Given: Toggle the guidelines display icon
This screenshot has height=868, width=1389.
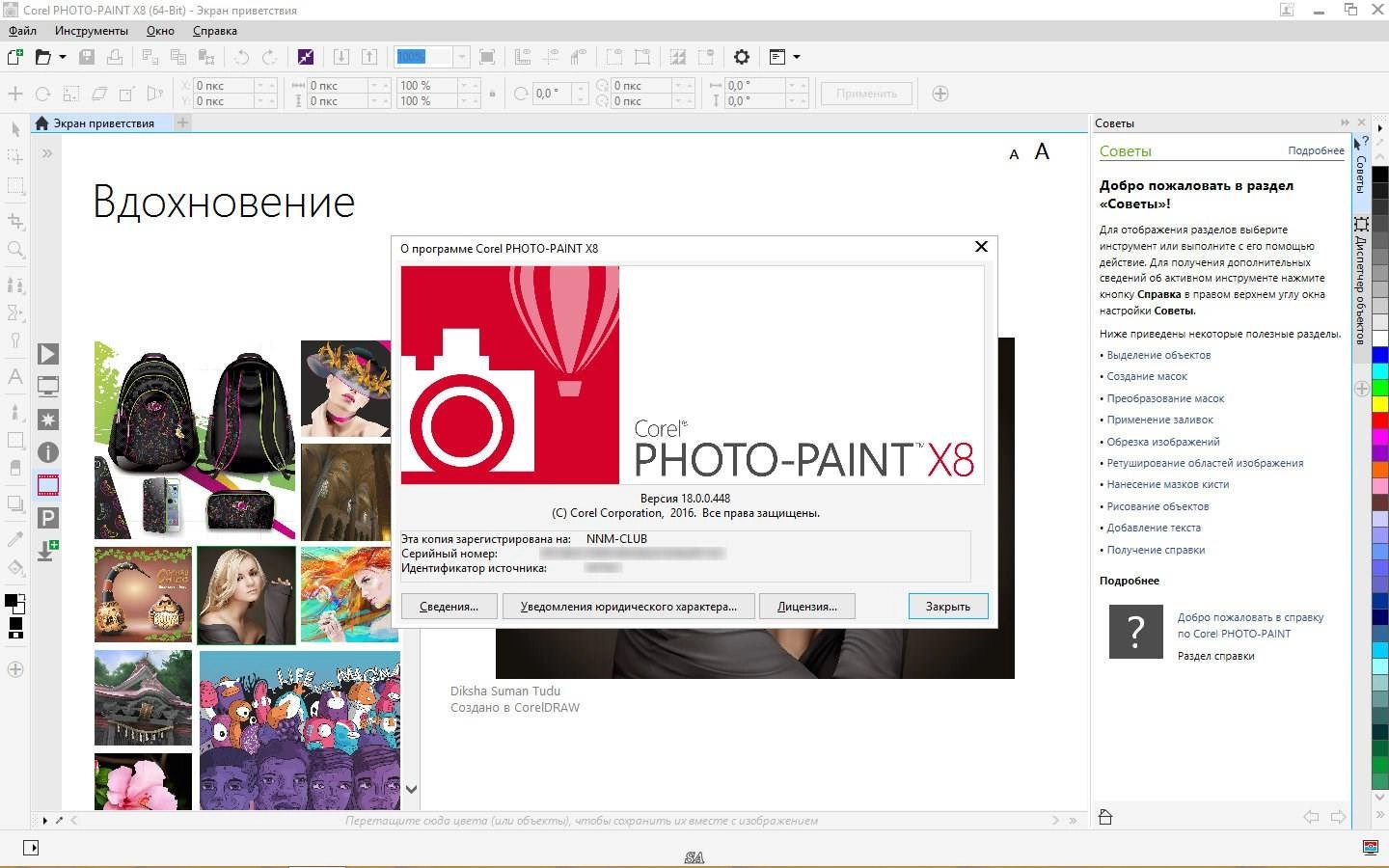Looking at the screenshot, I should [x=551, y=57].
